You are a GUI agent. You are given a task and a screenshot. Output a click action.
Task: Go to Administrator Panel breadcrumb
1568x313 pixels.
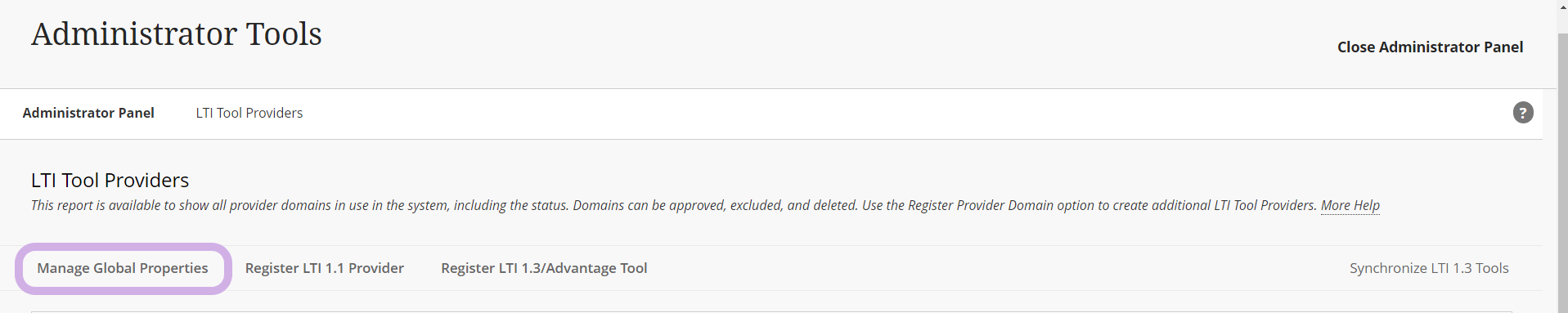click(88, 113)
